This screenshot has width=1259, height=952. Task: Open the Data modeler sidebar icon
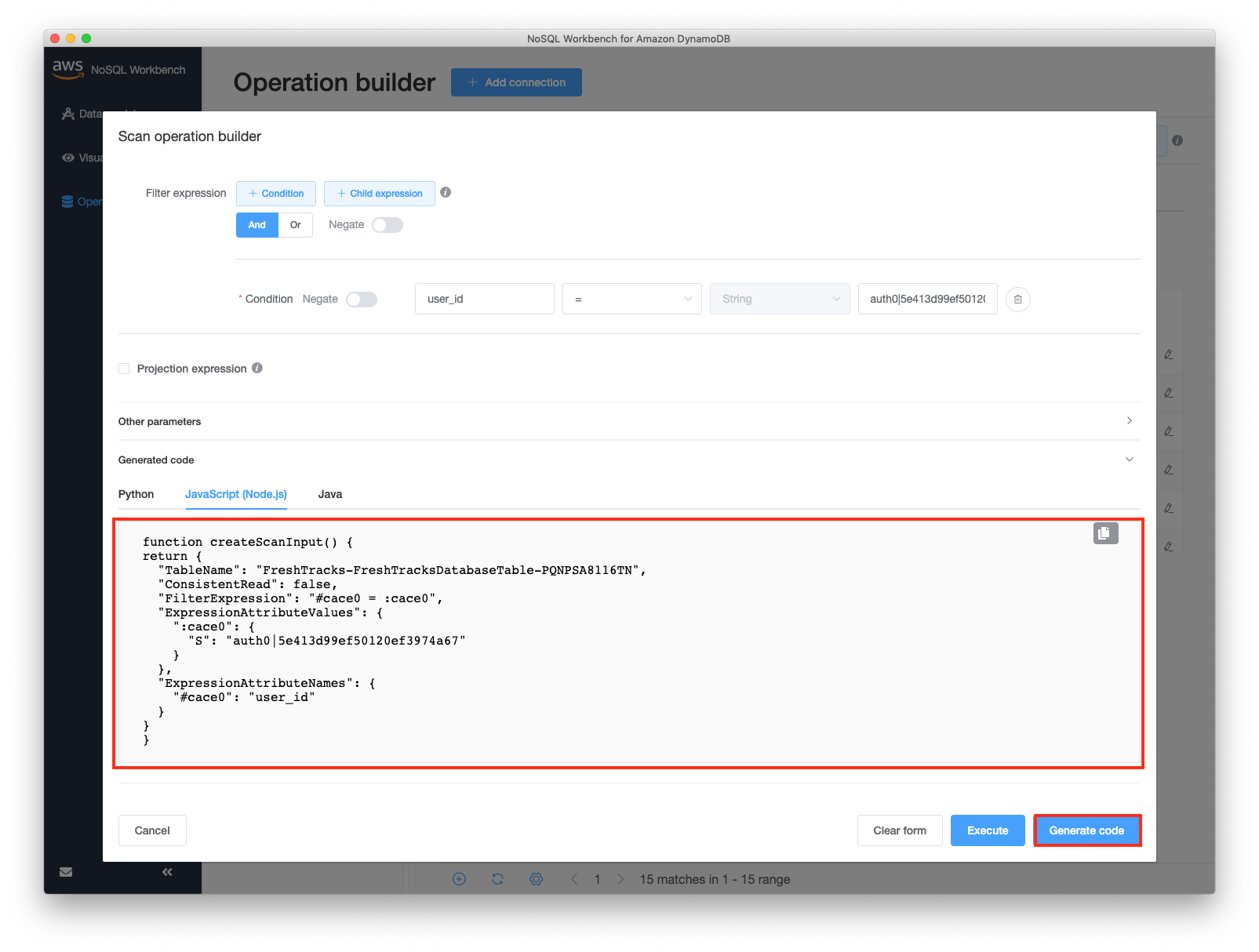point(67,114)
